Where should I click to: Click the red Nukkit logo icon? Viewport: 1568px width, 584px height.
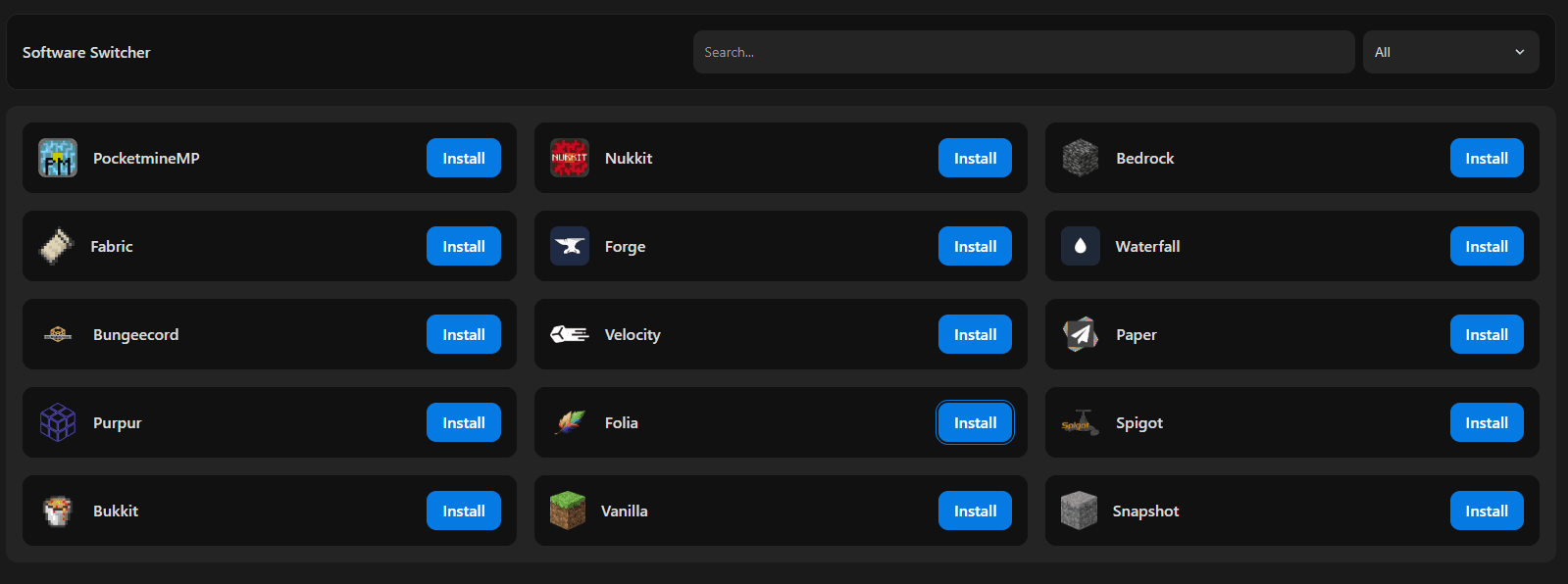pos(570,158)
